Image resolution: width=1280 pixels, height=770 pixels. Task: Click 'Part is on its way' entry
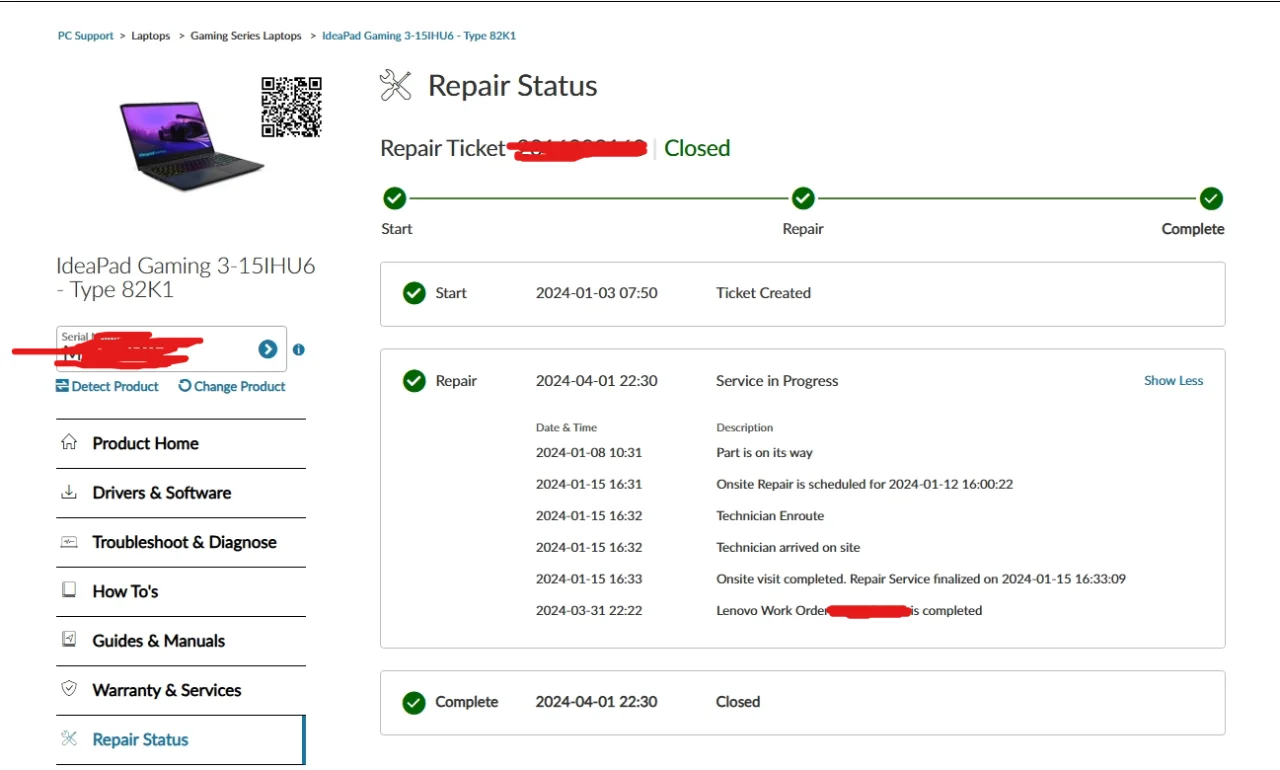pyautogui.click(x=765, y=453)
